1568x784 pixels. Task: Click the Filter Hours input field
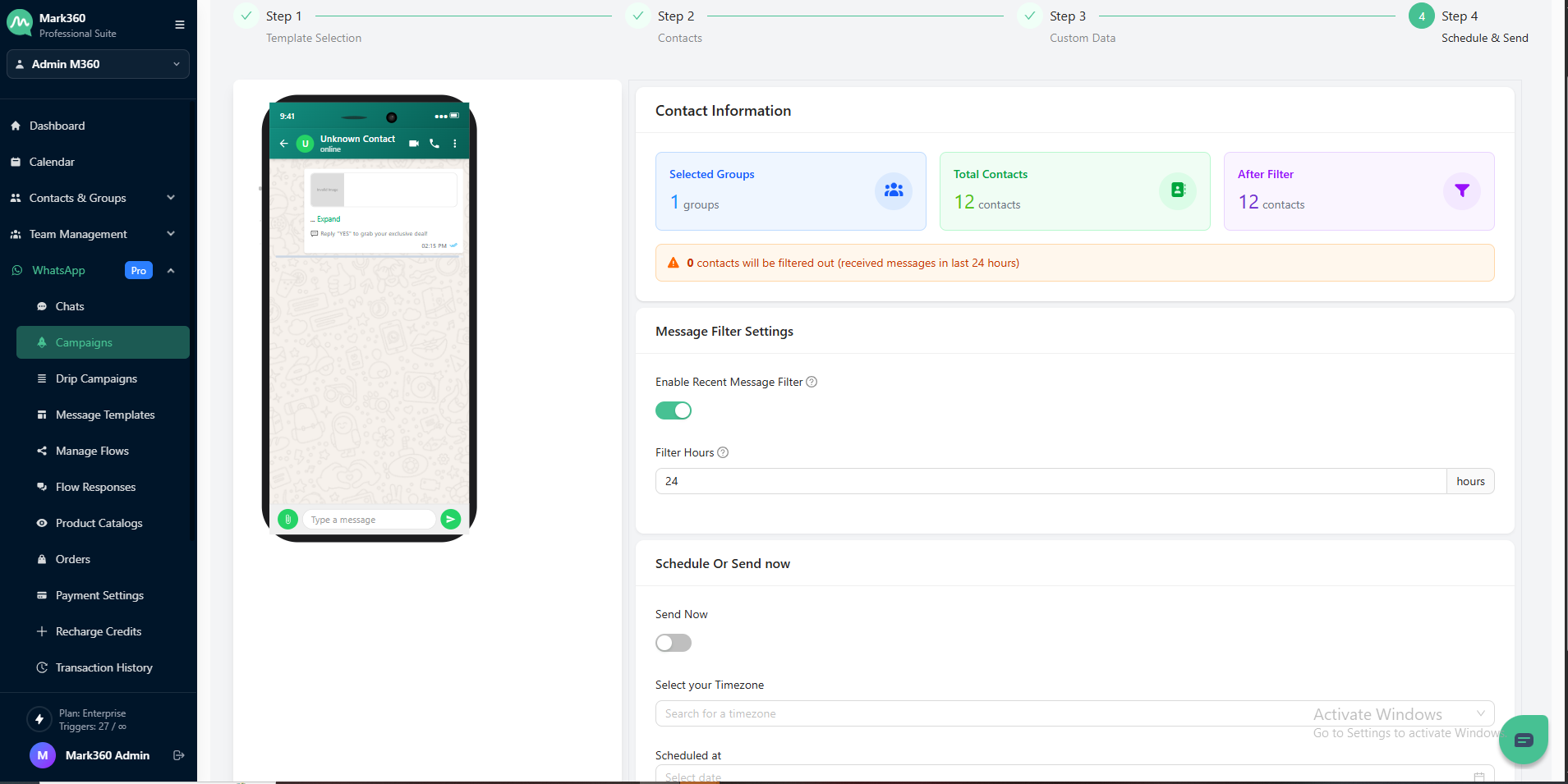click(1050, 481)
